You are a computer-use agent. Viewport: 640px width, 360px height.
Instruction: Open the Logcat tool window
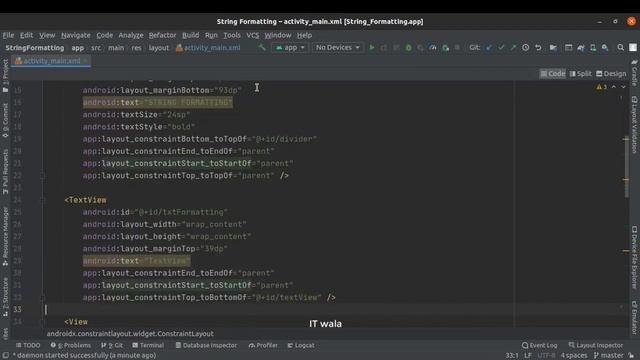(301, 345)
